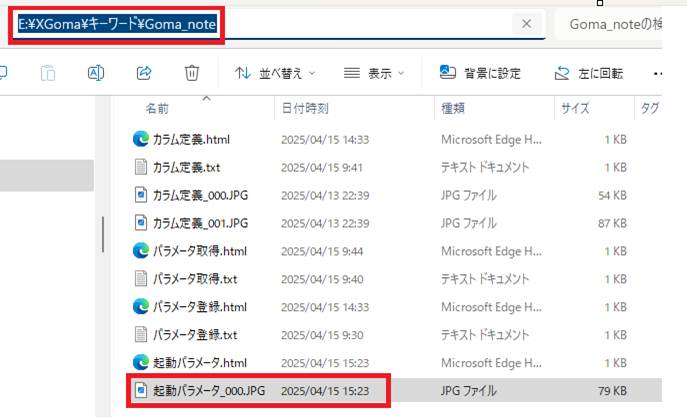Click date 2025/04/15 9:30

(x=322, y=335)
